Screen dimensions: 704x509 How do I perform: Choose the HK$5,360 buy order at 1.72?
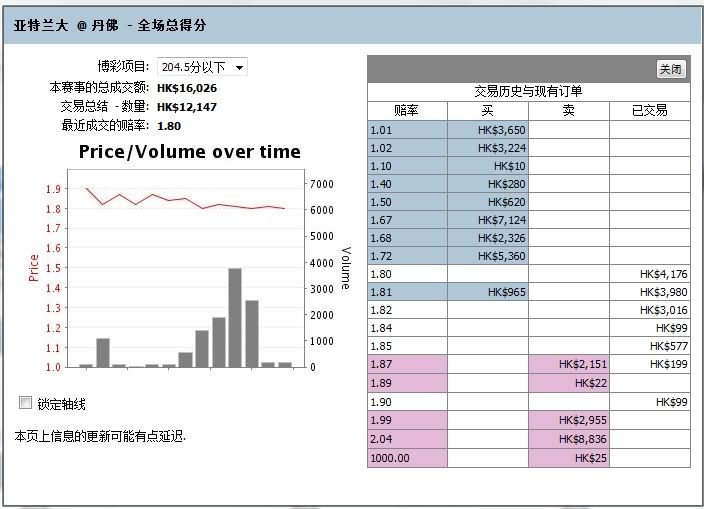click(488, 256)
